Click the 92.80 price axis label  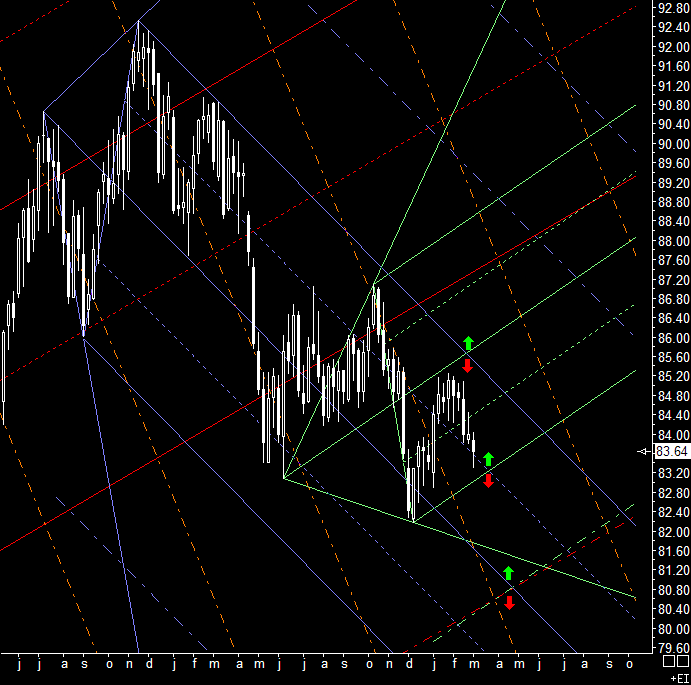coord(673,8)
